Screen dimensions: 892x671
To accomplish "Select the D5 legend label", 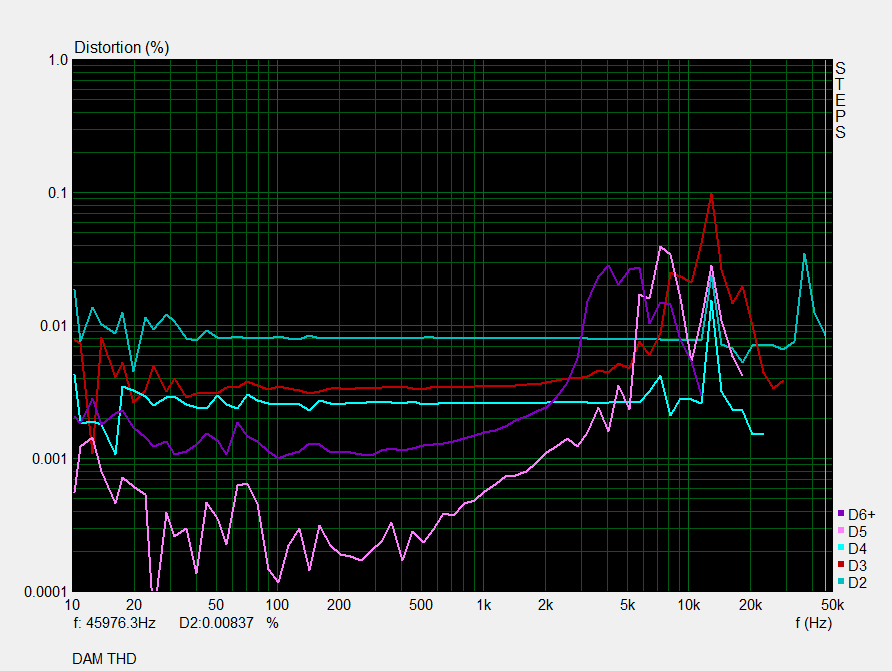I will 857,532.
